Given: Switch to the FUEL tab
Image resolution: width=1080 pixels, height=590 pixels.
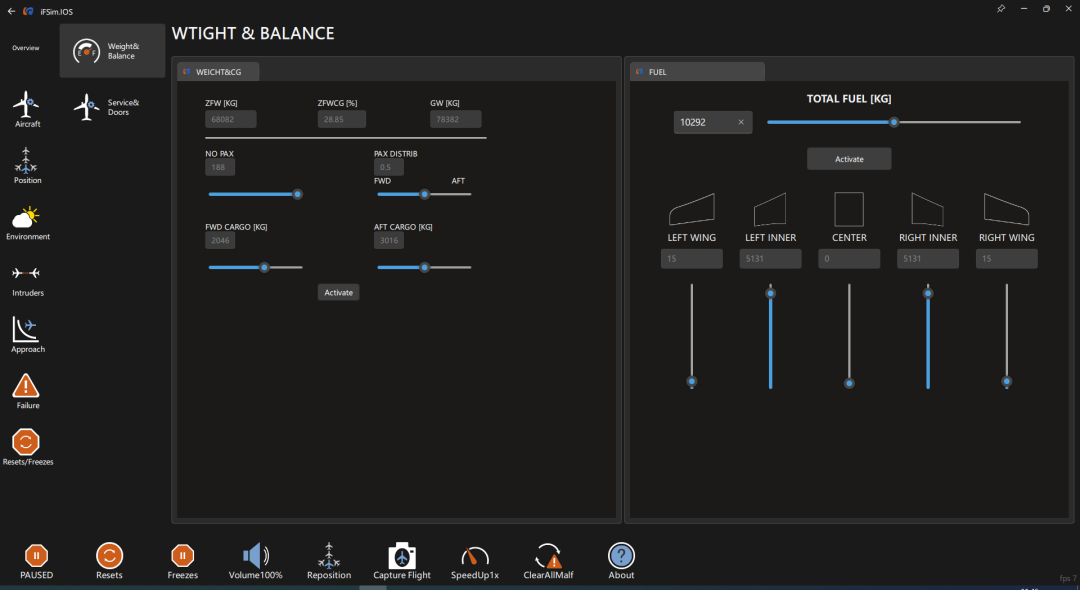Looking at the screenshot, I should [x=697, y=72].
